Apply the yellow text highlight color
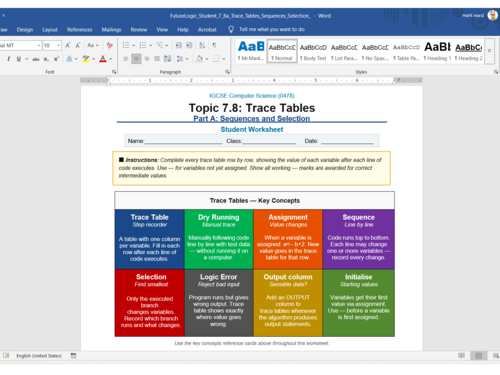The height and width of the screenshot is (375, 500). (x=86, y=59)
